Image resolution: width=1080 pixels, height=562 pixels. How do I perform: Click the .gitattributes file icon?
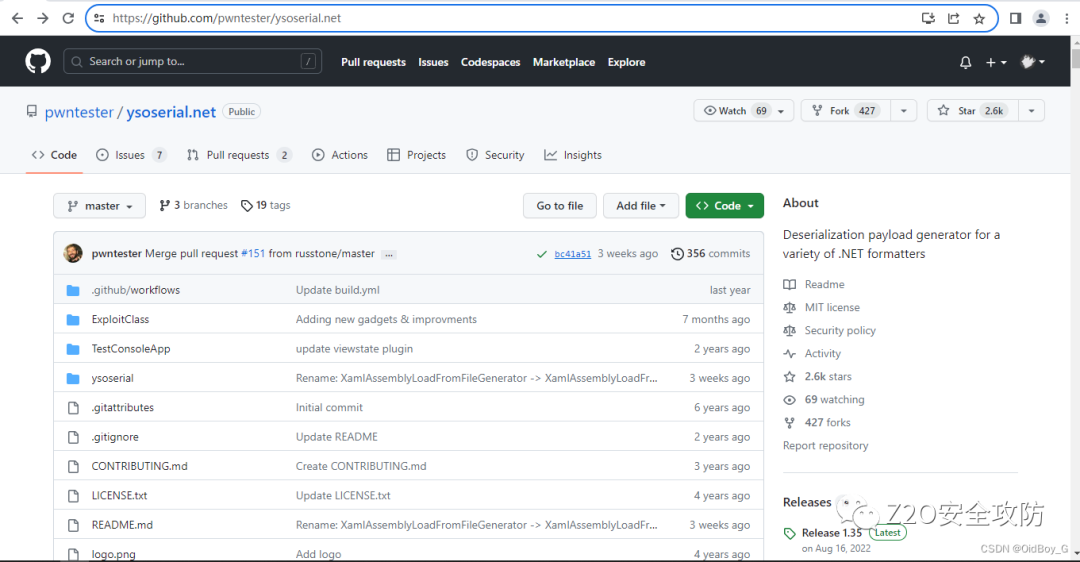coord(73,408)
